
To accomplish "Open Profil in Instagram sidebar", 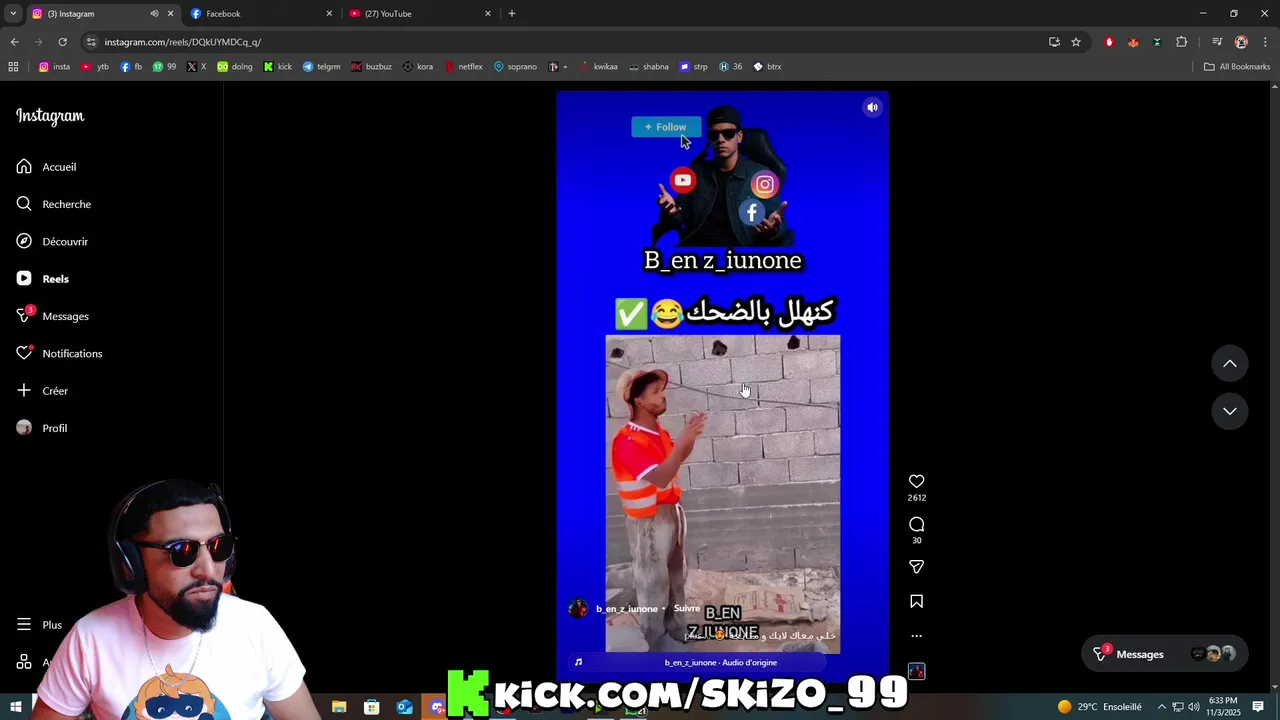I will point(42,428).
